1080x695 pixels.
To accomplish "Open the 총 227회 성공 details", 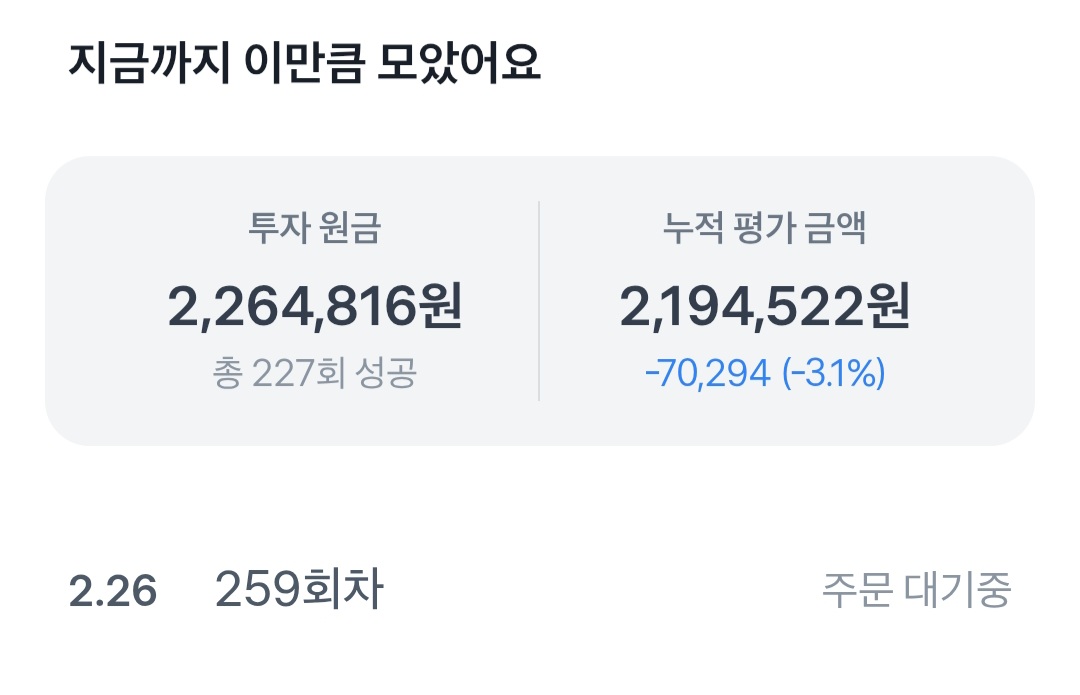I will 315,374.
